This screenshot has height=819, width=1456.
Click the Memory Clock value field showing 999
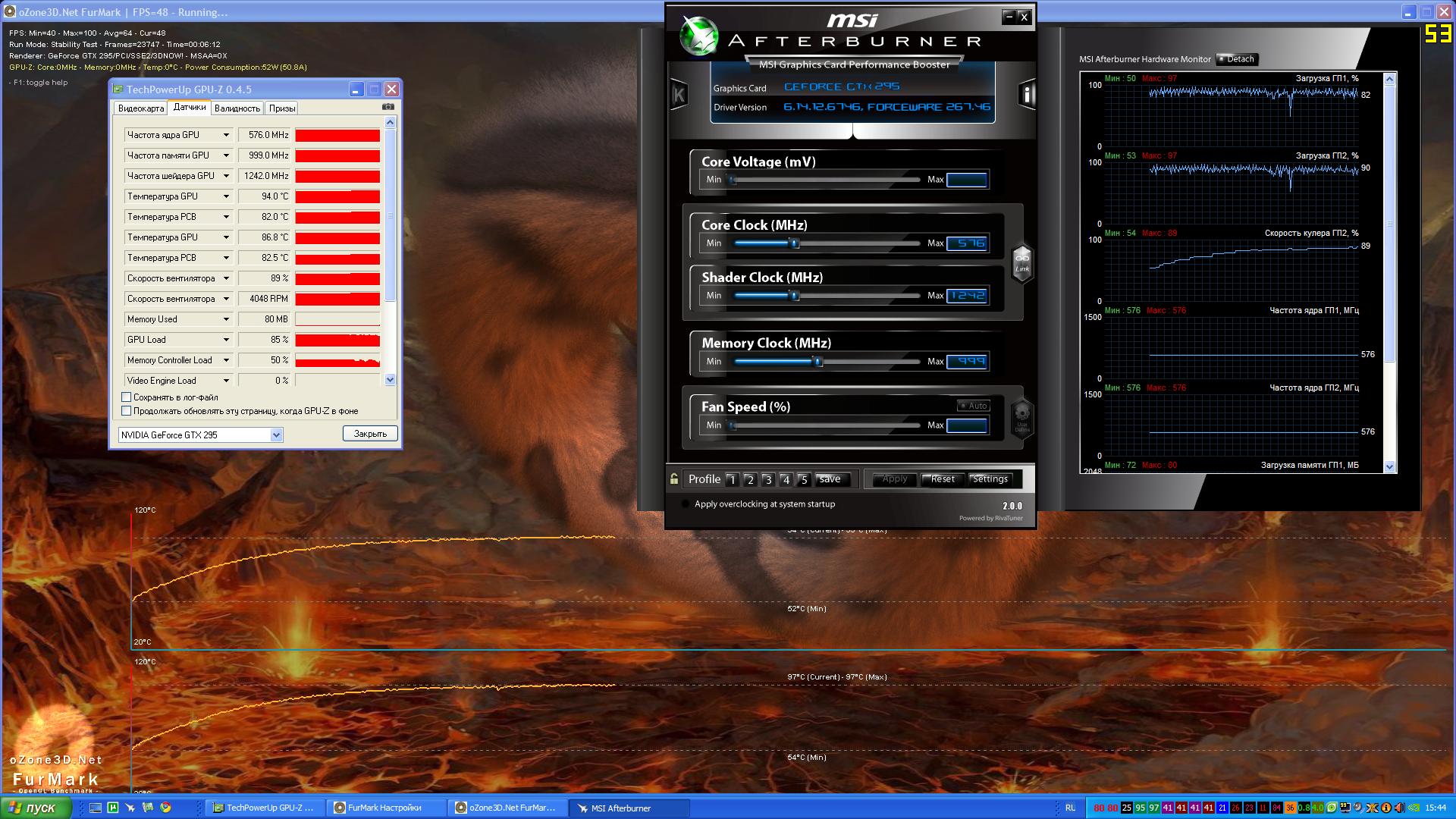coord(967,362)
